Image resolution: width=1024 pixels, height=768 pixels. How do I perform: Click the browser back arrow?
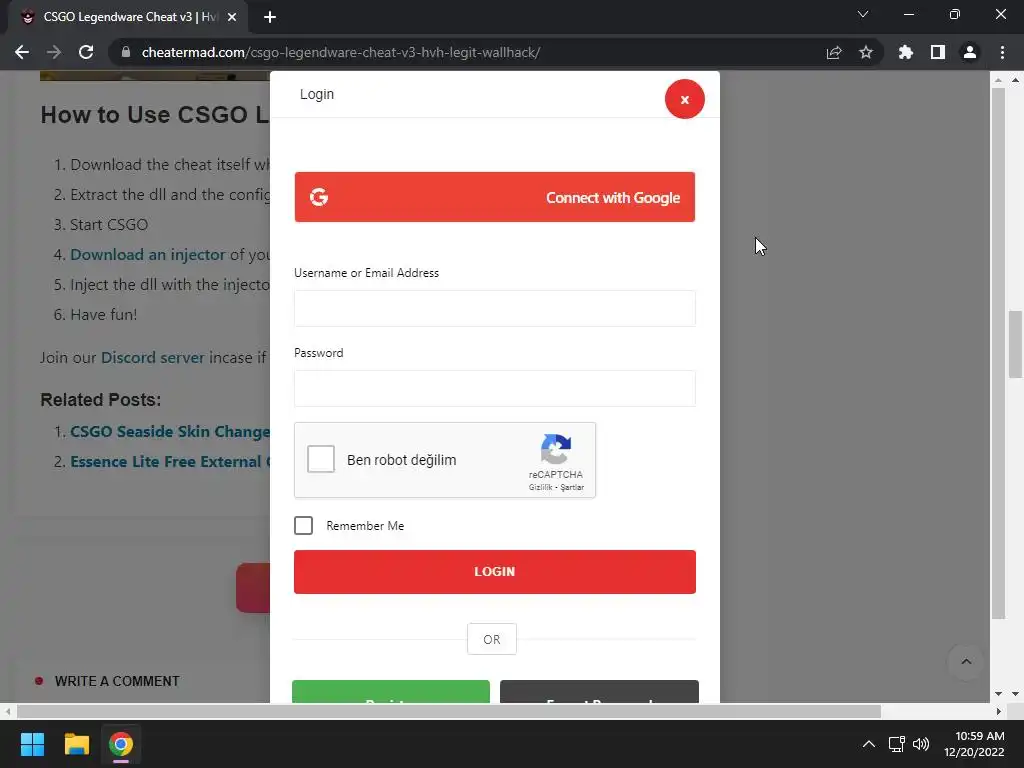click(22, 52)
